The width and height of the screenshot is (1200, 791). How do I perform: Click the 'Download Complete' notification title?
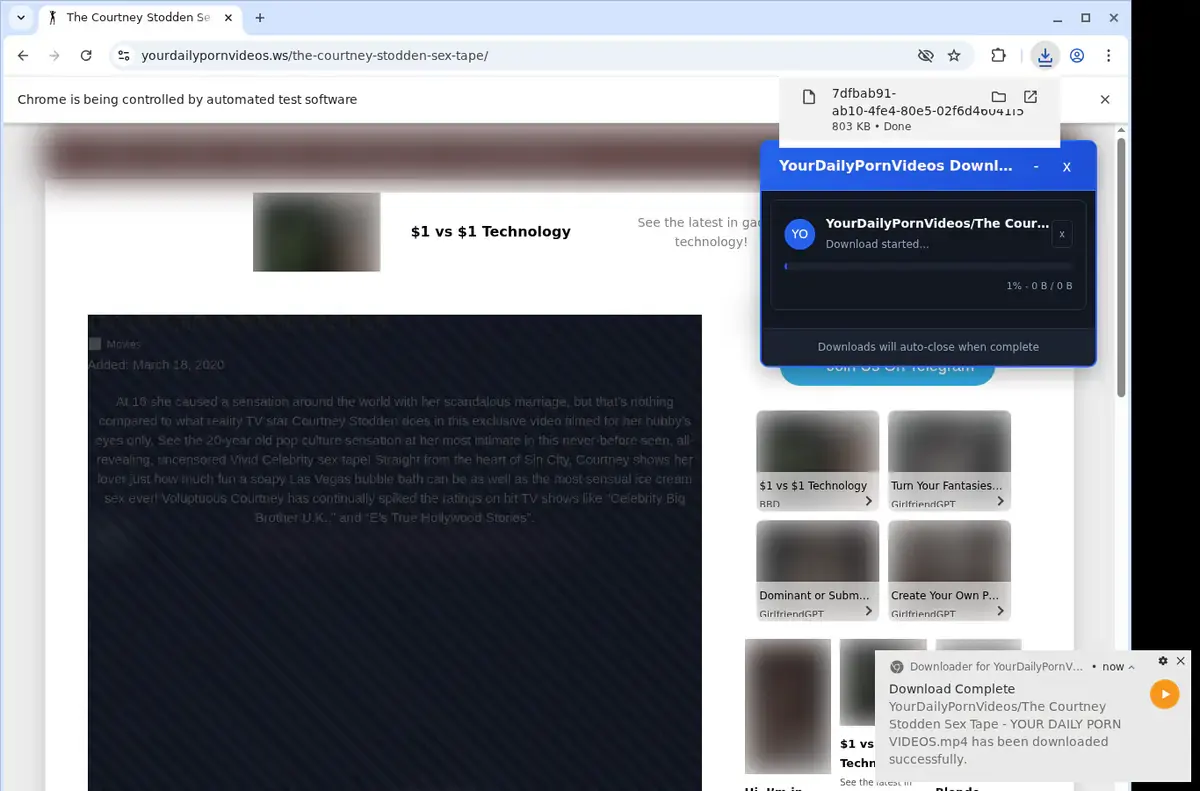[x=951, y=689]
